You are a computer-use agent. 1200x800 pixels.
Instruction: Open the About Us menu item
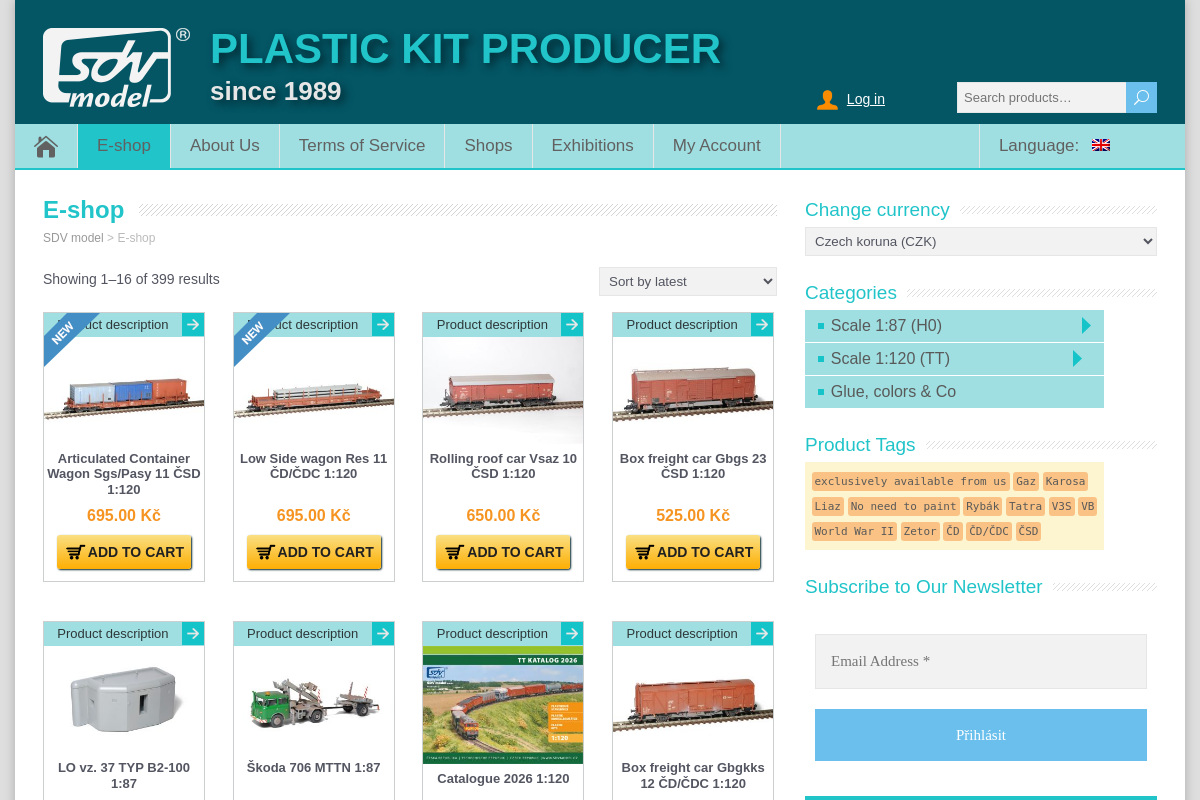coord(225,146)
